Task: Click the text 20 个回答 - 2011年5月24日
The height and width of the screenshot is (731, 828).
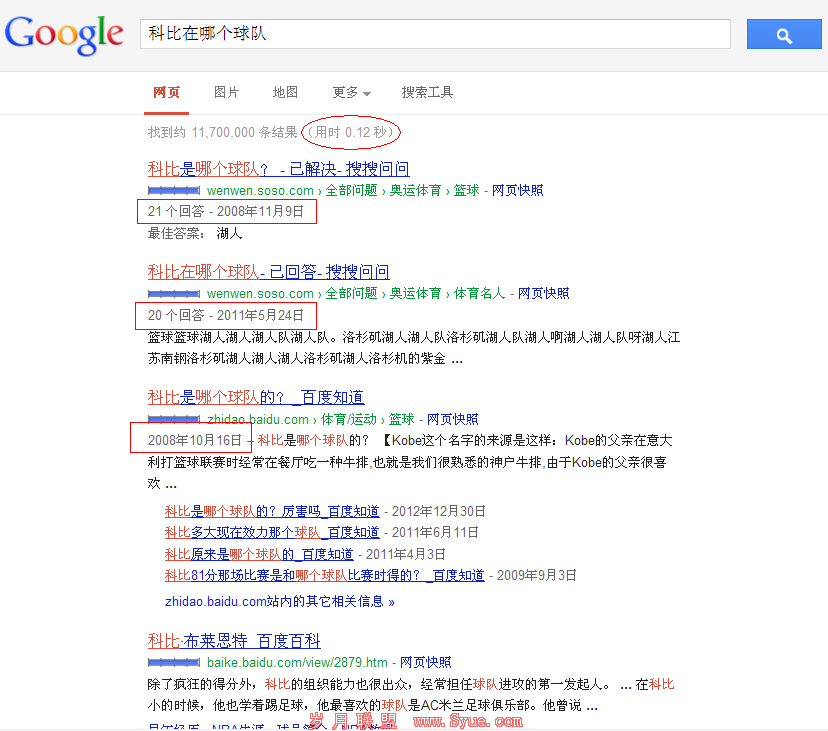Action: click(x=225, y=315)
